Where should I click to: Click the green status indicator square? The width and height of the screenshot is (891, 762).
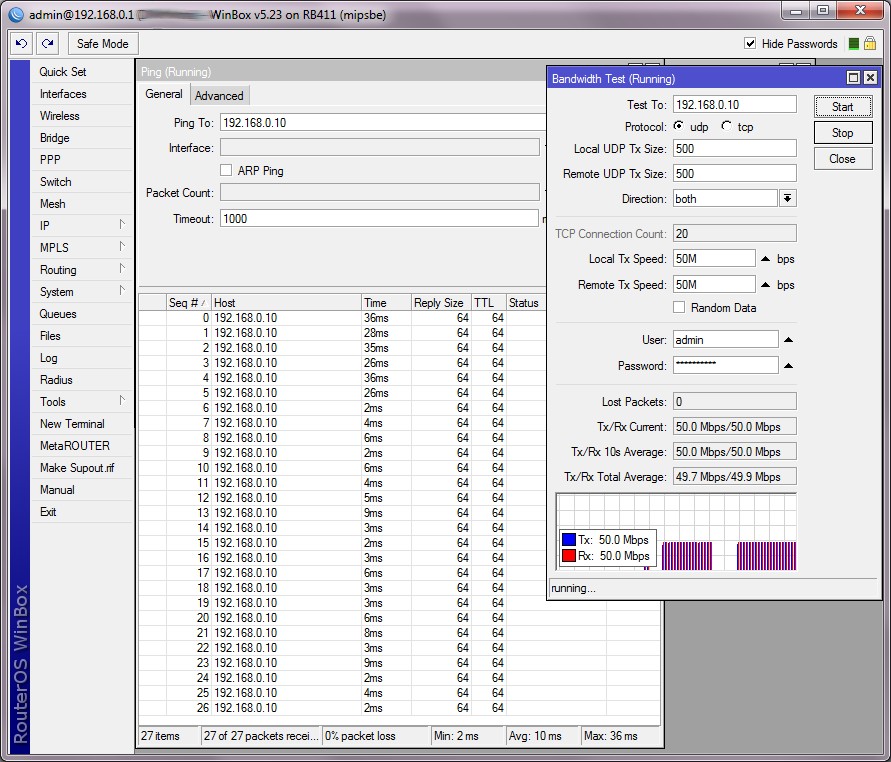point(853,44)
